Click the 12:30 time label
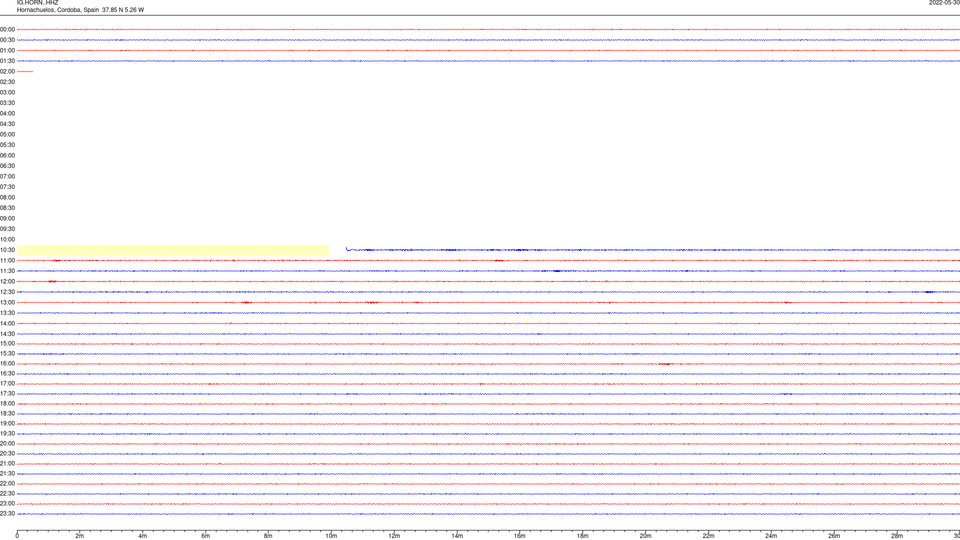960x540 pixels. click(x=7, y=292)
